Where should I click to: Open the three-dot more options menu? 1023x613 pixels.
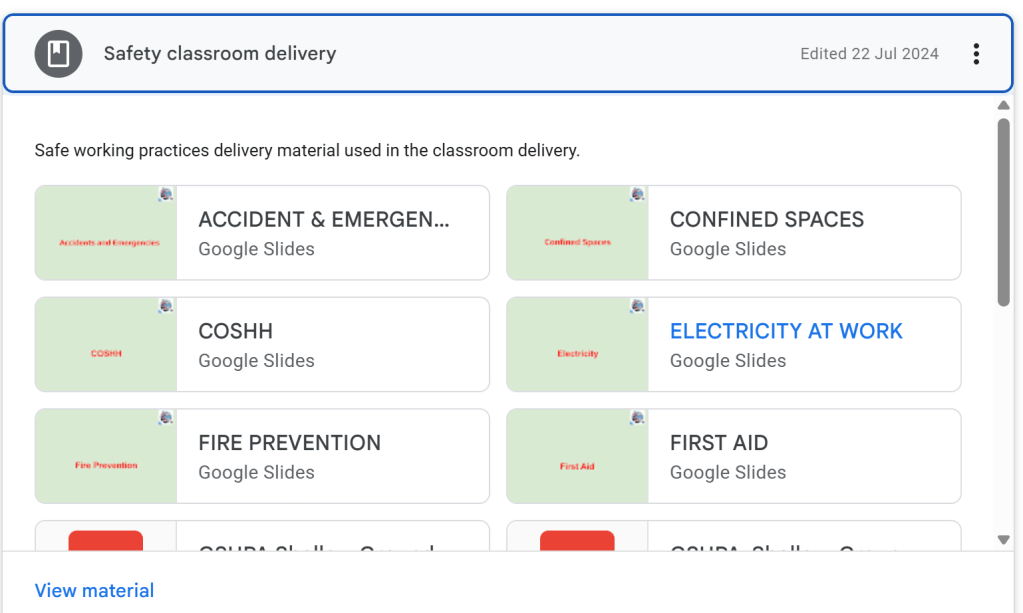976,54
